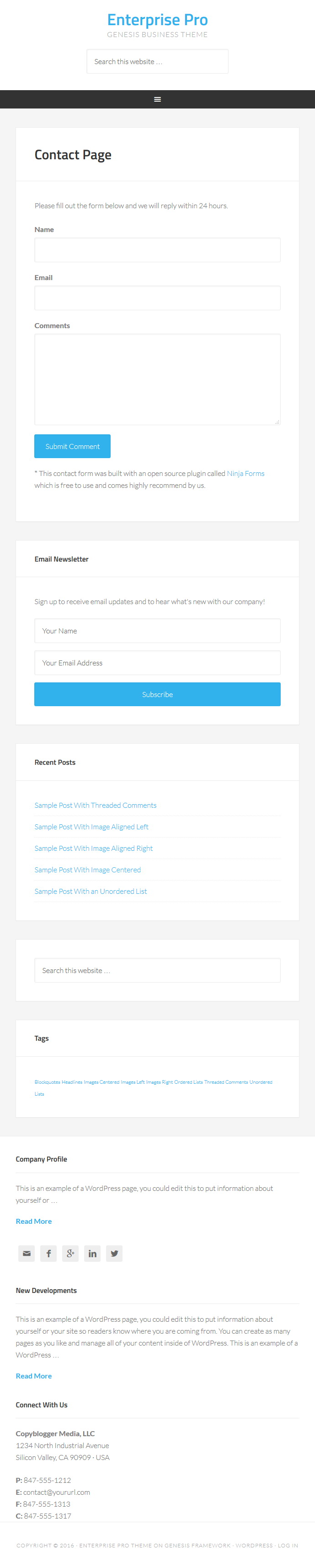
Task: Click the Submit Comment button
Action: point(72,446)
